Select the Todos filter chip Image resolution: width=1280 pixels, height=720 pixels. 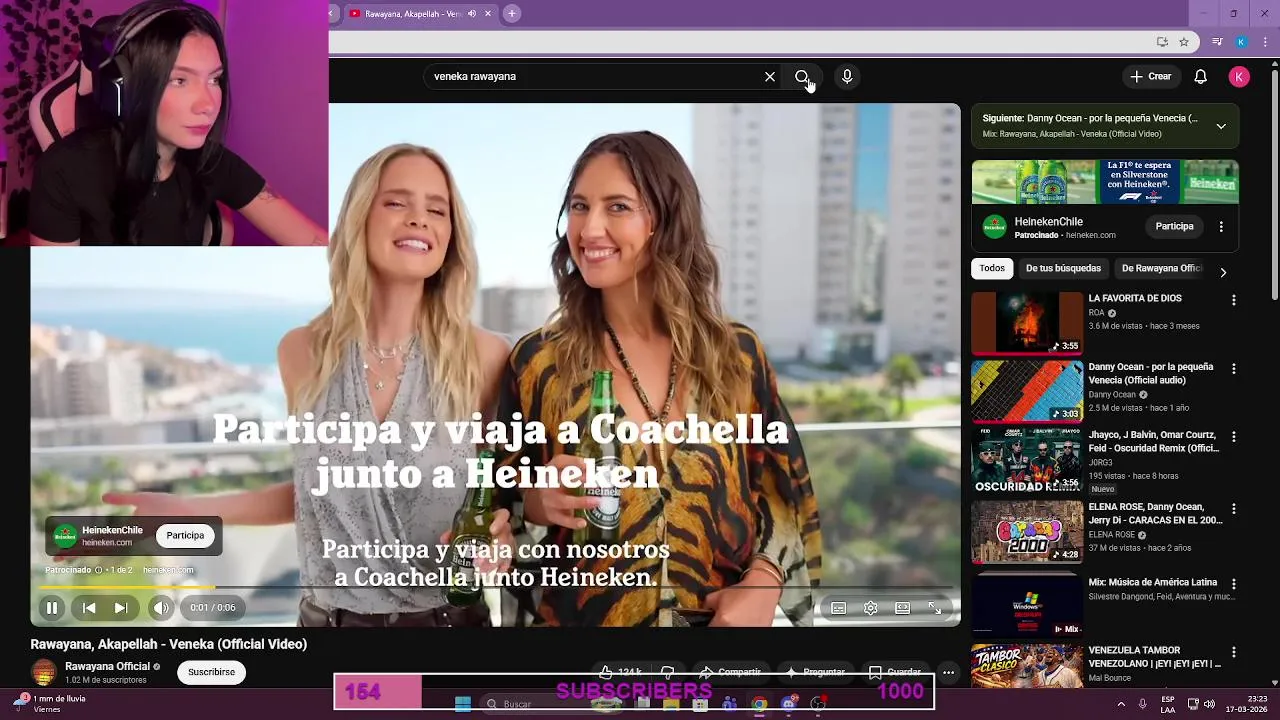[992, 268]
